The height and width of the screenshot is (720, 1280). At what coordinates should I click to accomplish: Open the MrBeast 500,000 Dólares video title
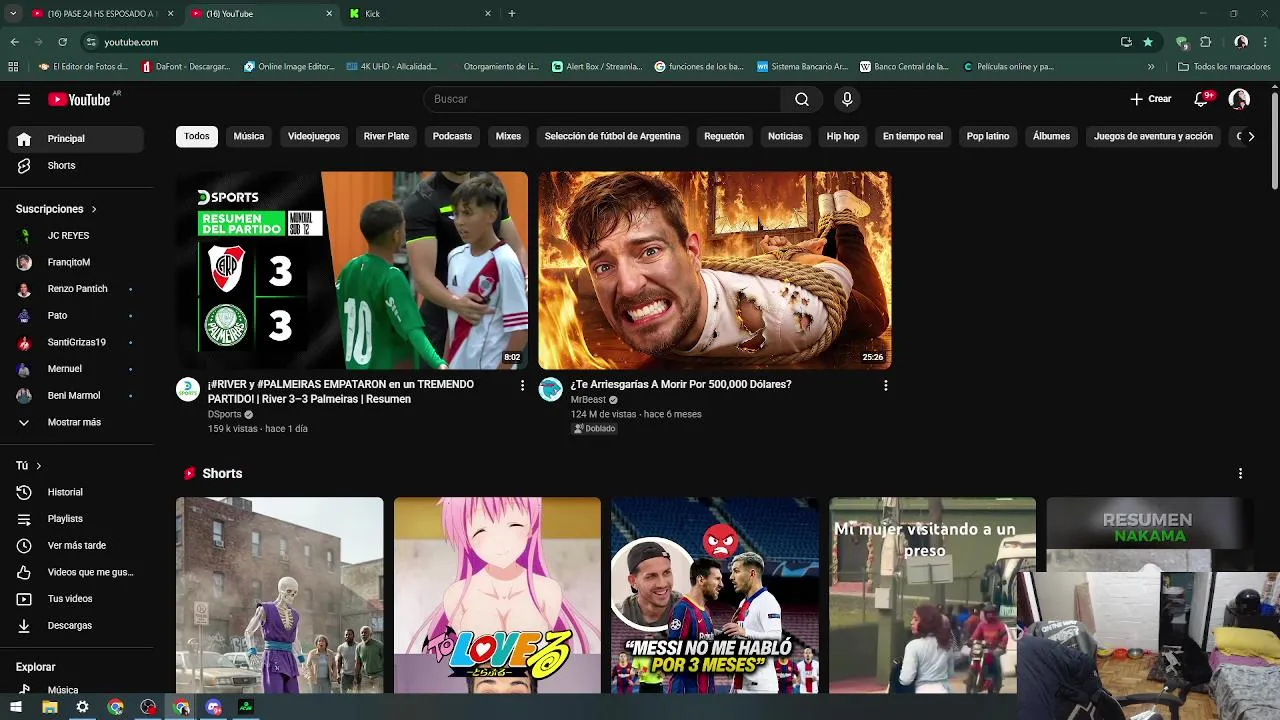[x=681, y=384]
